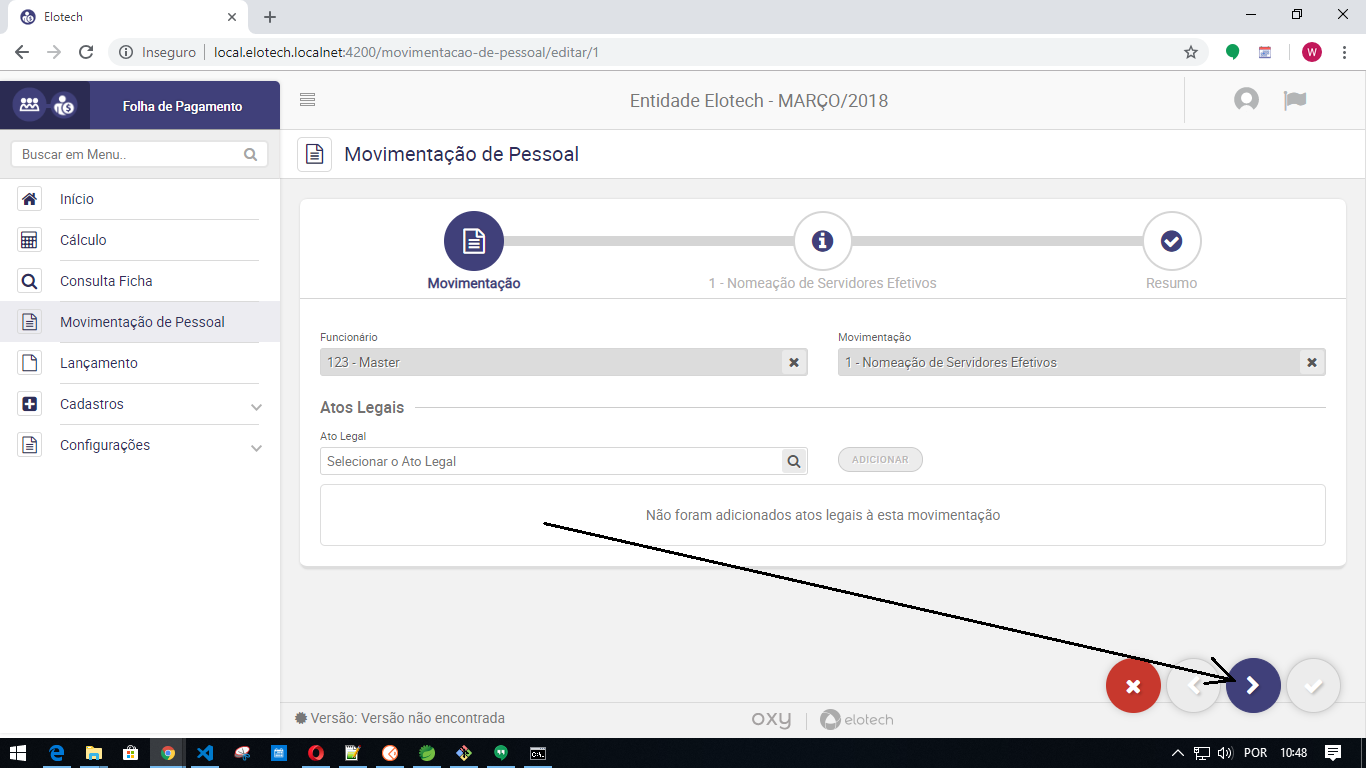Open the Funcionário 123 - Master field
This screenshot has height=768, width=1366.
point(564,362)
